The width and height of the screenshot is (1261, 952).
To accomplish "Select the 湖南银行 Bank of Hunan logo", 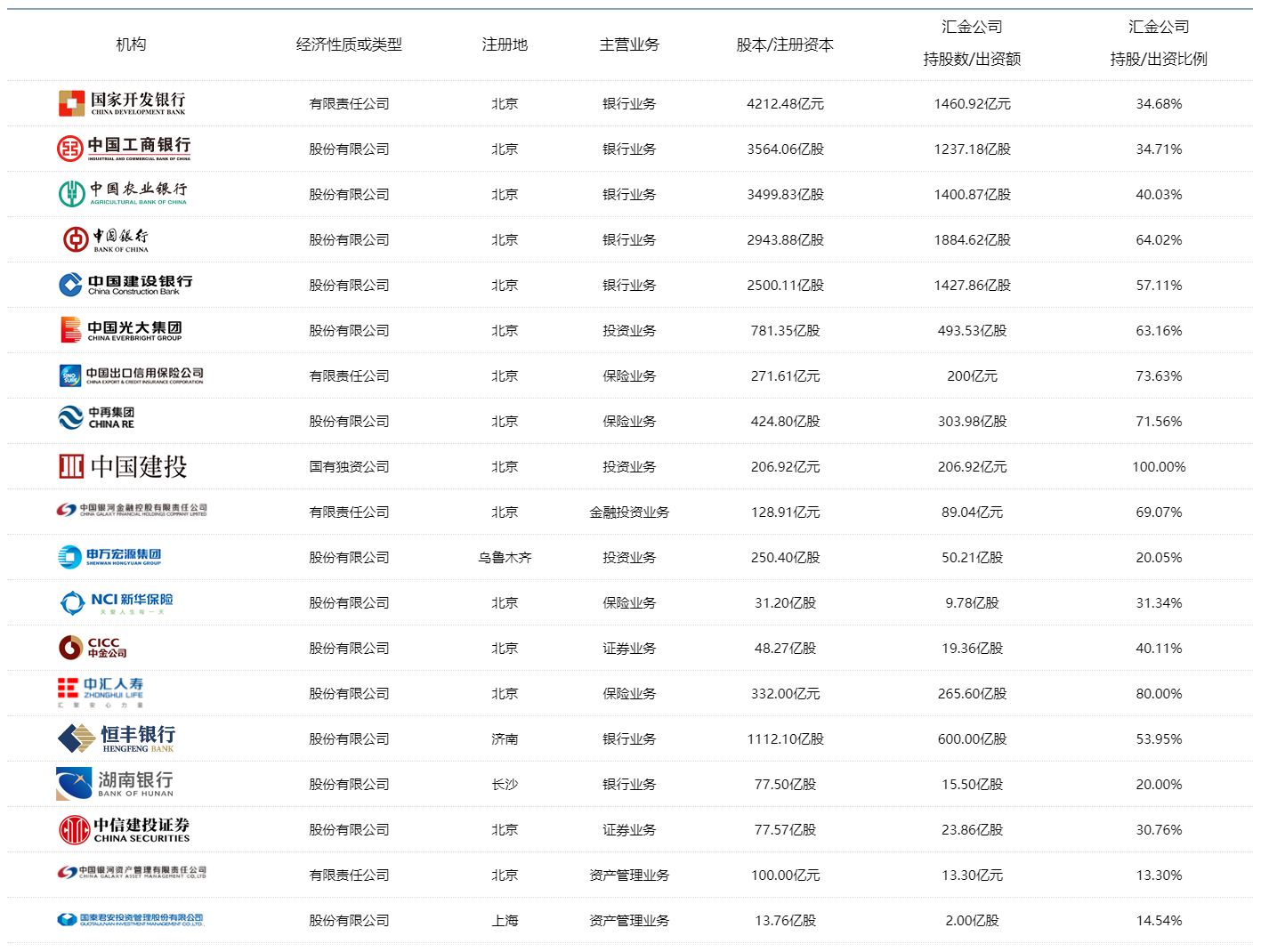I will pos(115,784).
